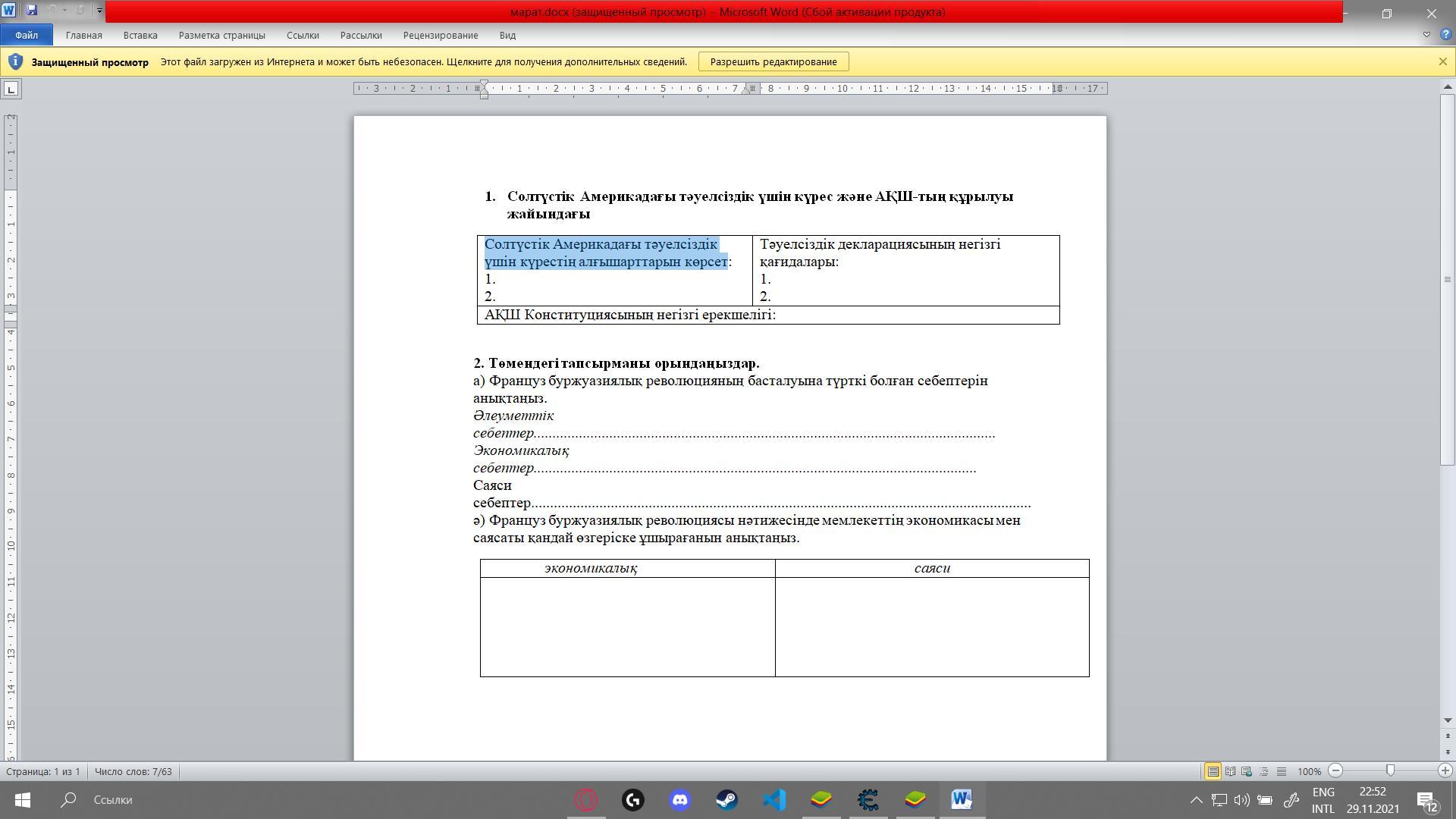Viewport: 1456px width, 819px height.
Task: Switch to Full Screen Reading view
Action: 1230,771
